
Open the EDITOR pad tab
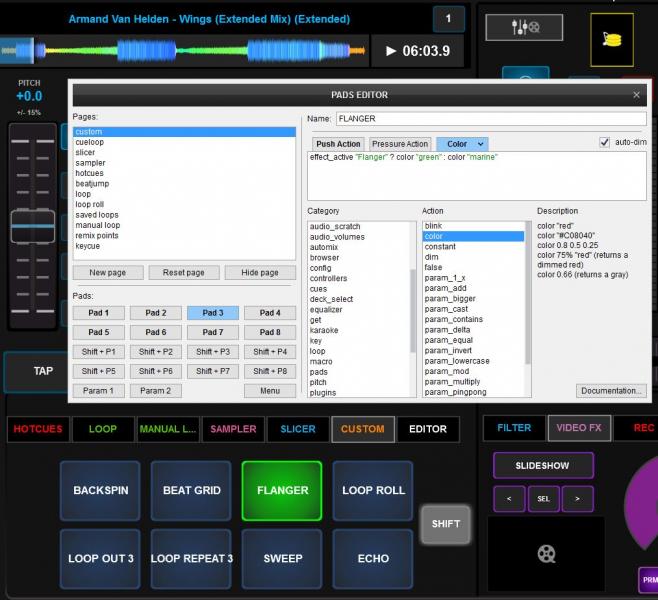428,429
